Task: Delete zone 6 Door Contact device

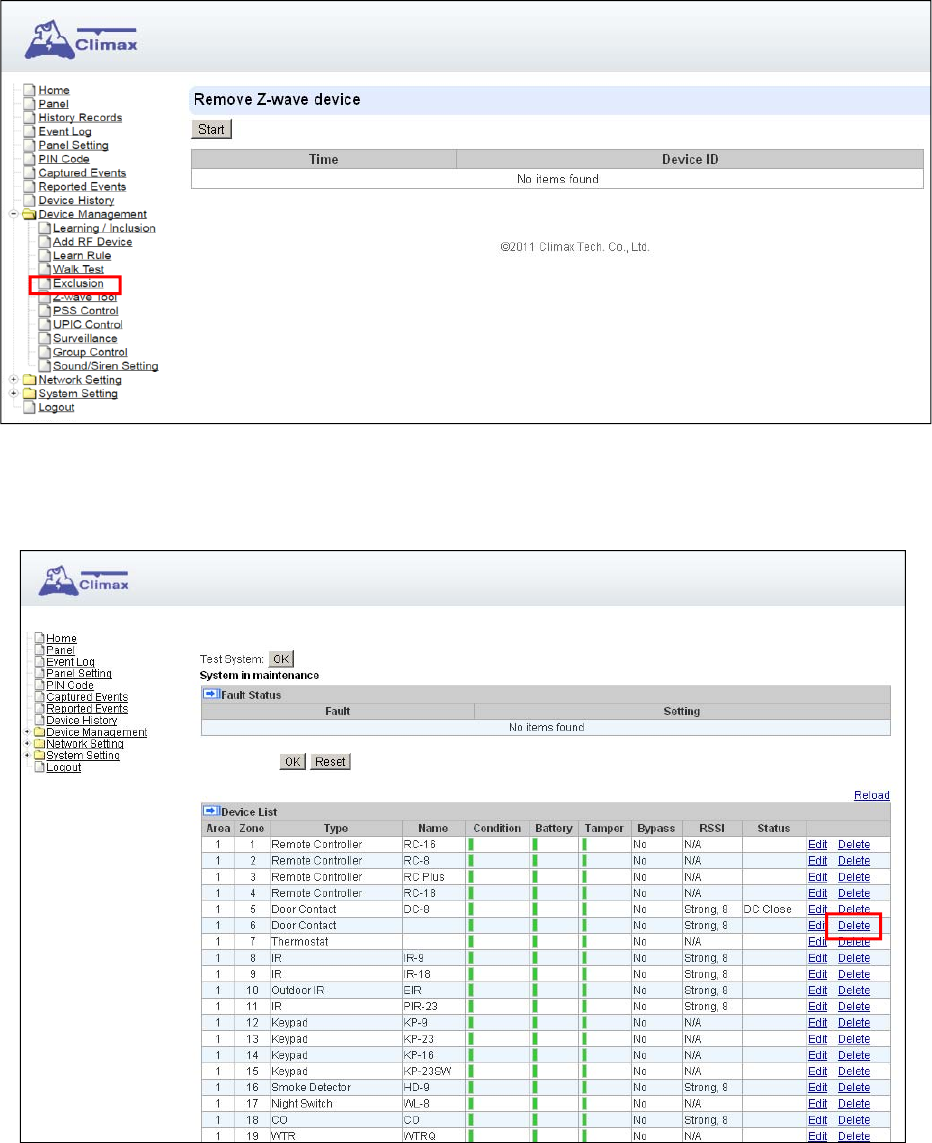Action: click(x=854, y=926)
